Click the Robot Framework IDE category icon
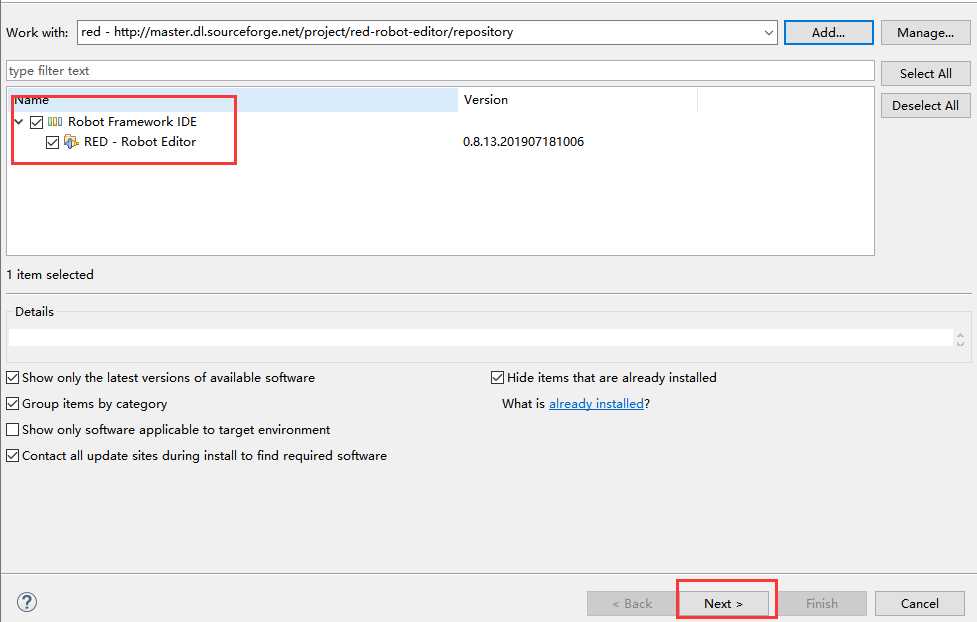This screenshot has height=622, width=977. (x=55, y=122)
